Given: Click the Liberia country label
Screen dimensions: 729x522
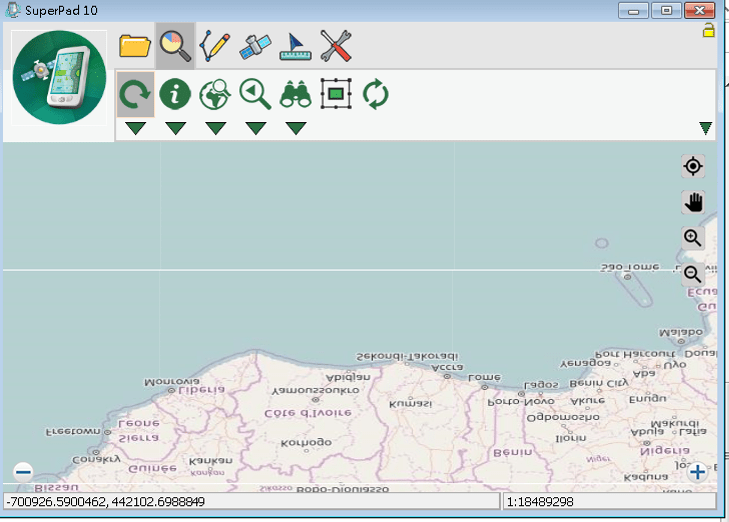Looking at the screenshot, I should click(202, 390).
